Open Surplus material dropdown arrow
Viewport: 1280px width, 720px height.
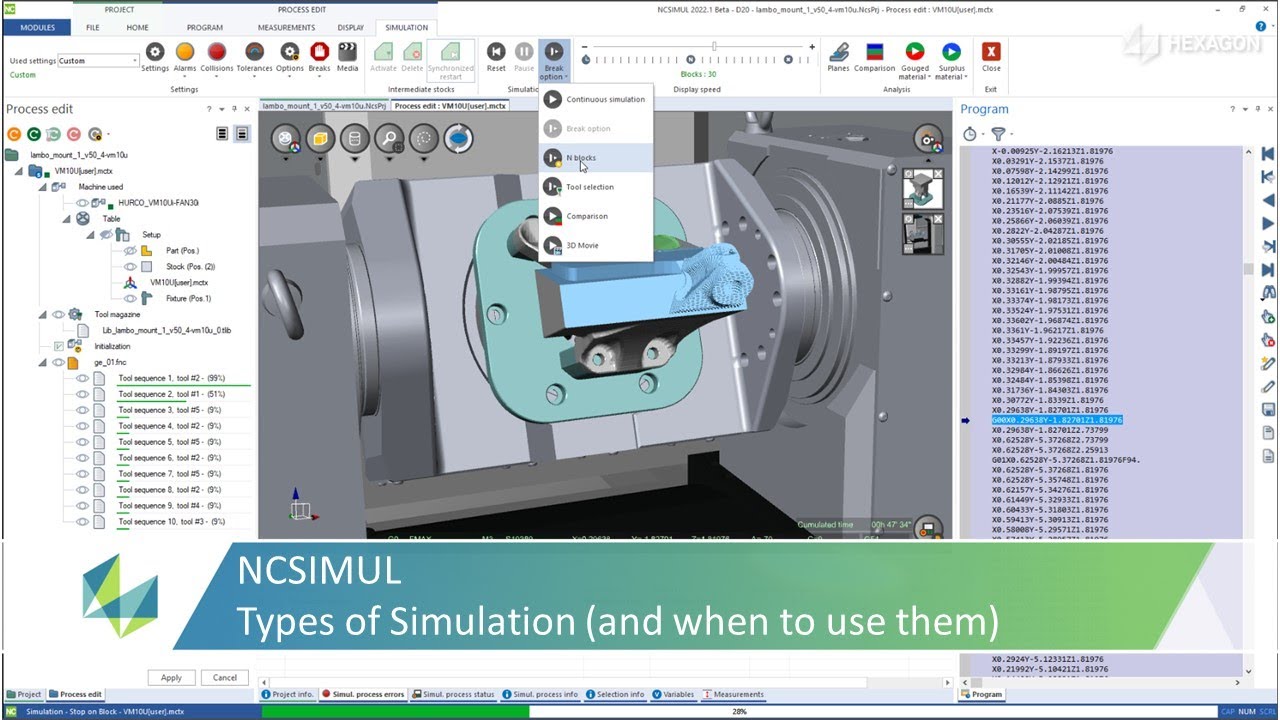coord(967,77)
